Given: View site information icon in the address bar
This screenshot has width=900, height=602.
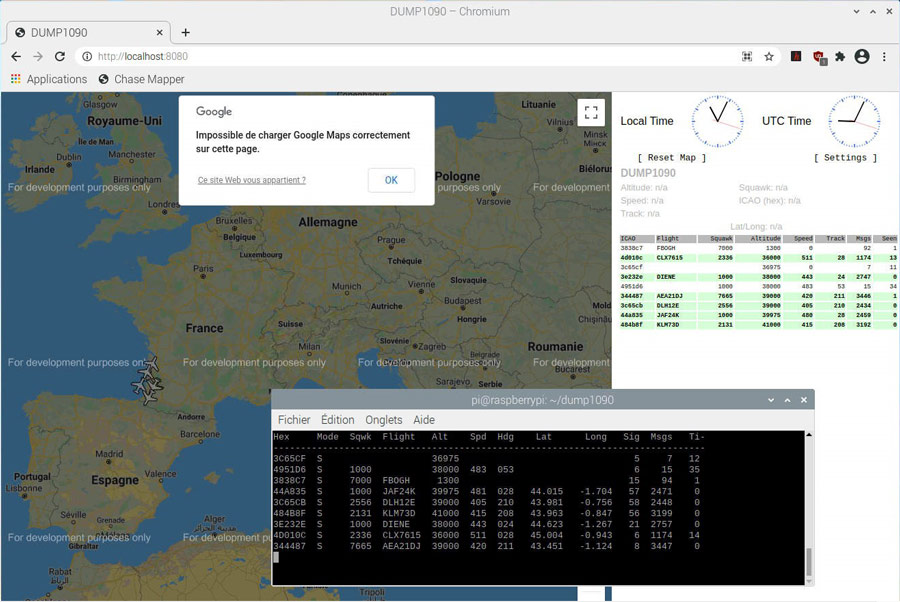Looking at the screenshot, I should (x=87, y=56).
